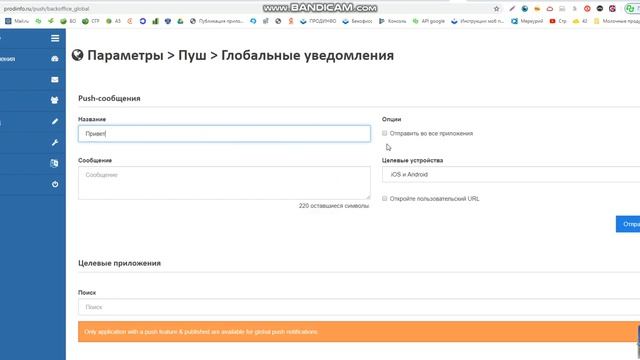Image resolution: width=640 pixels, height=360 pixels.
Task: Open the API google bookmark
Action: tap(429, 21)
